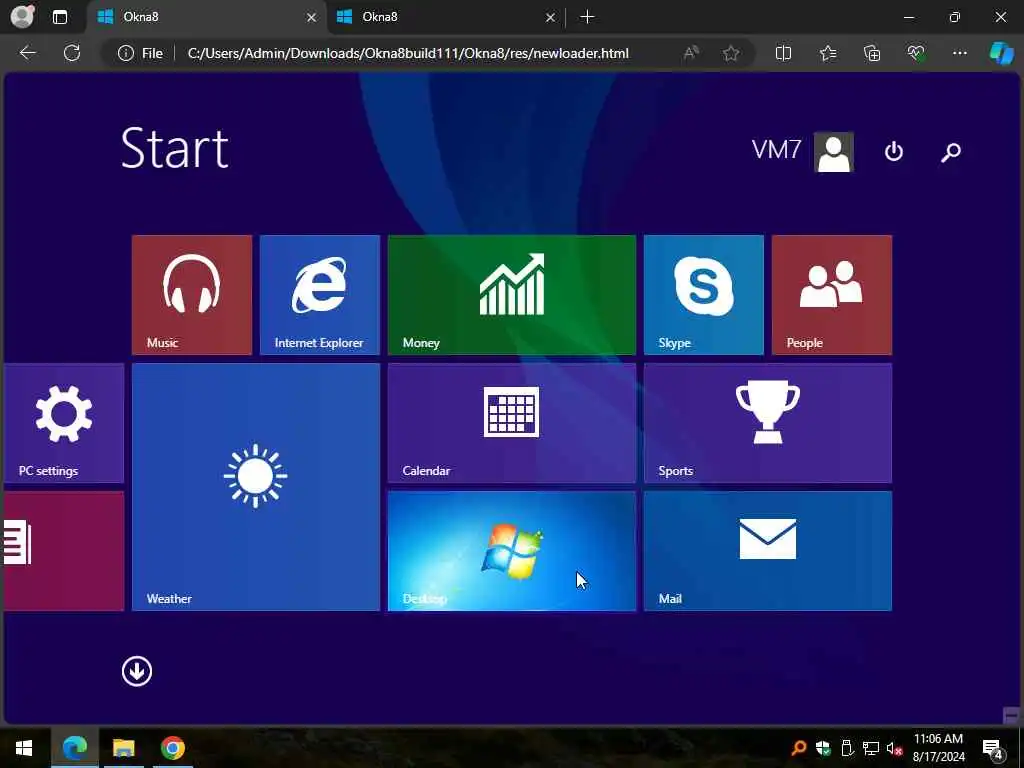Click the orange magnifier tray icon

click(799, 748)
